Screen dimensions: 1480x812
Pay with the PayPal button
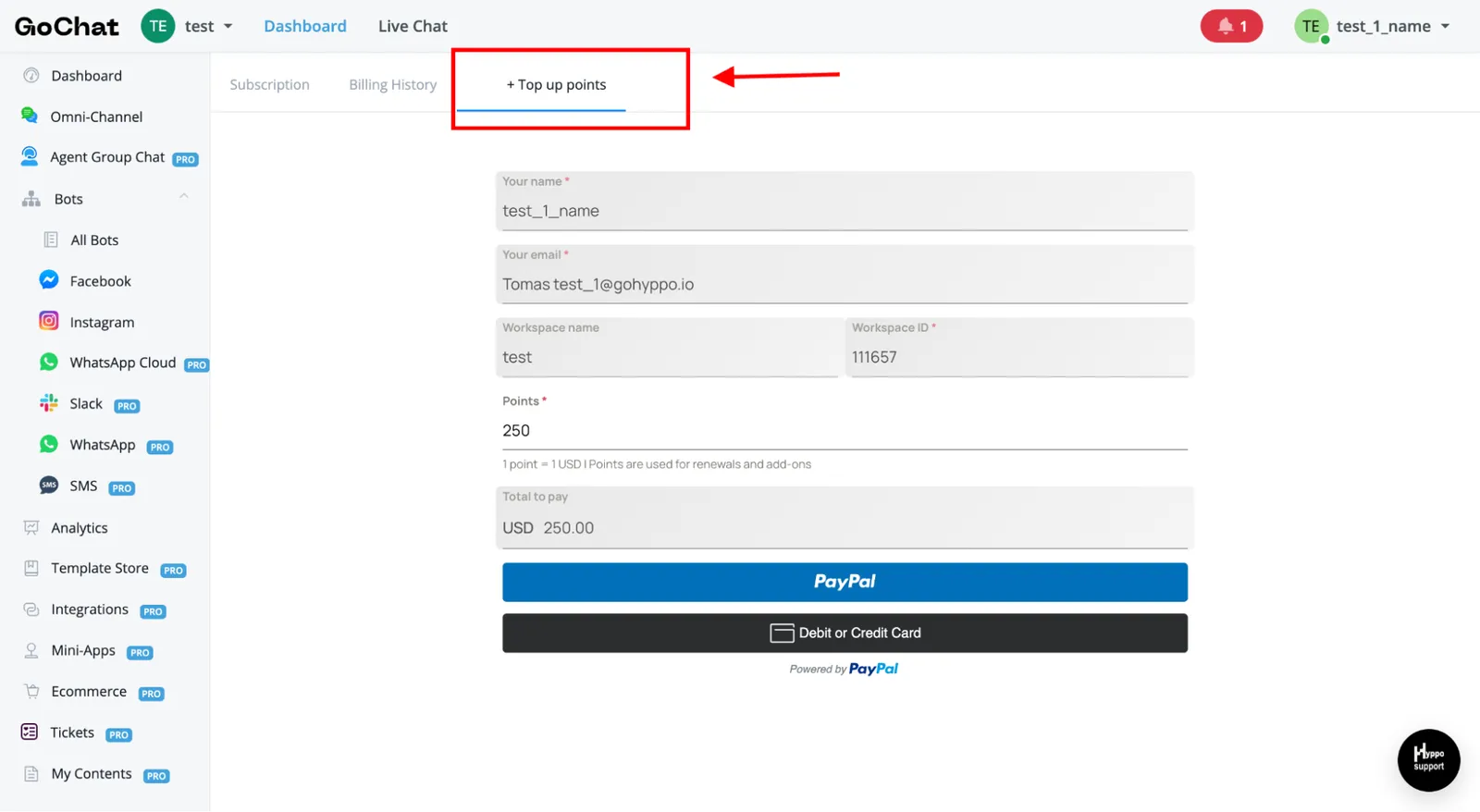[x=845, y=582]
